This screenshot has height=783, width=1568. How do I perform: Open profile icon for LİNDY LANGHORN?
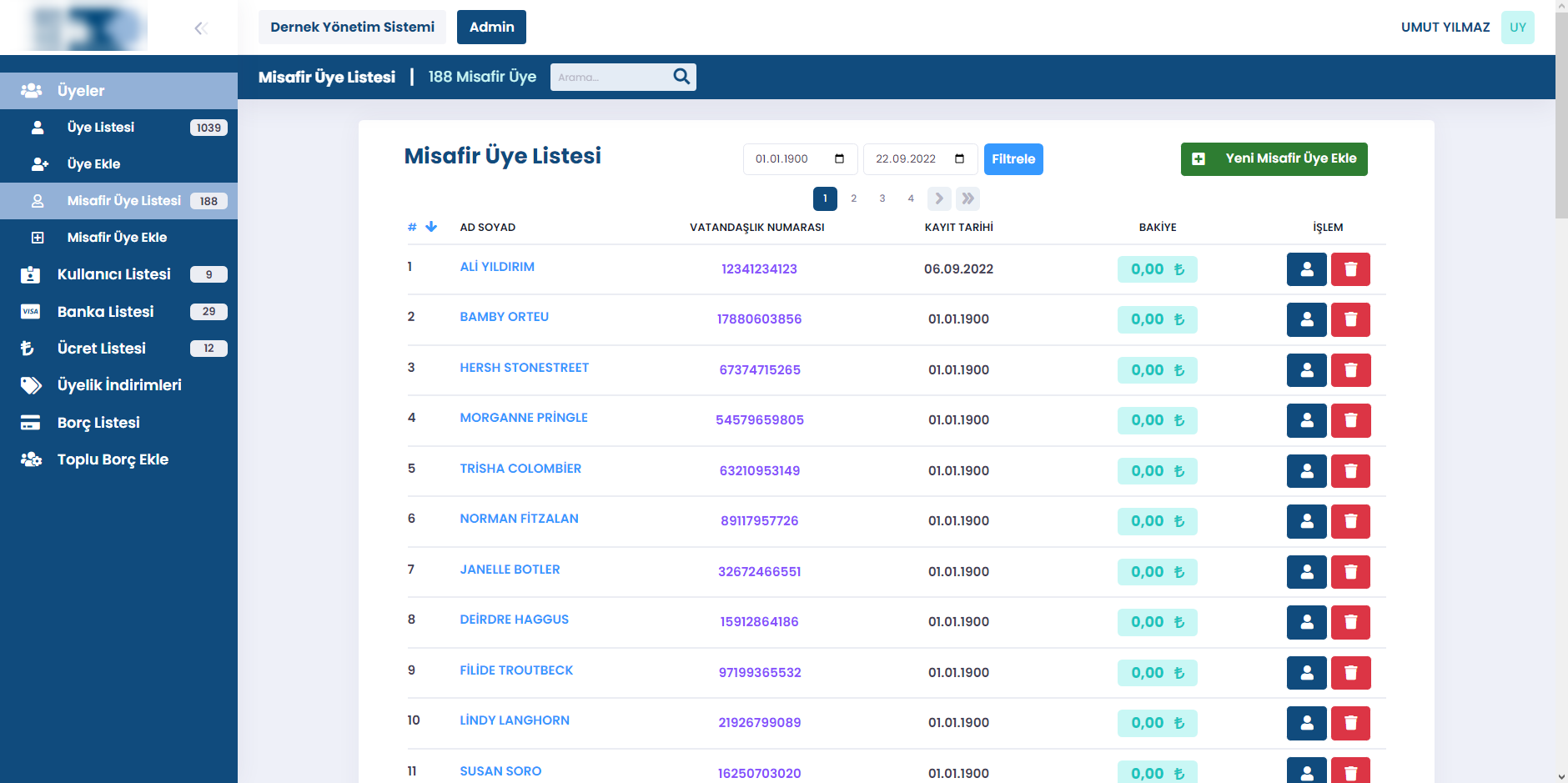pos(1306,723)
